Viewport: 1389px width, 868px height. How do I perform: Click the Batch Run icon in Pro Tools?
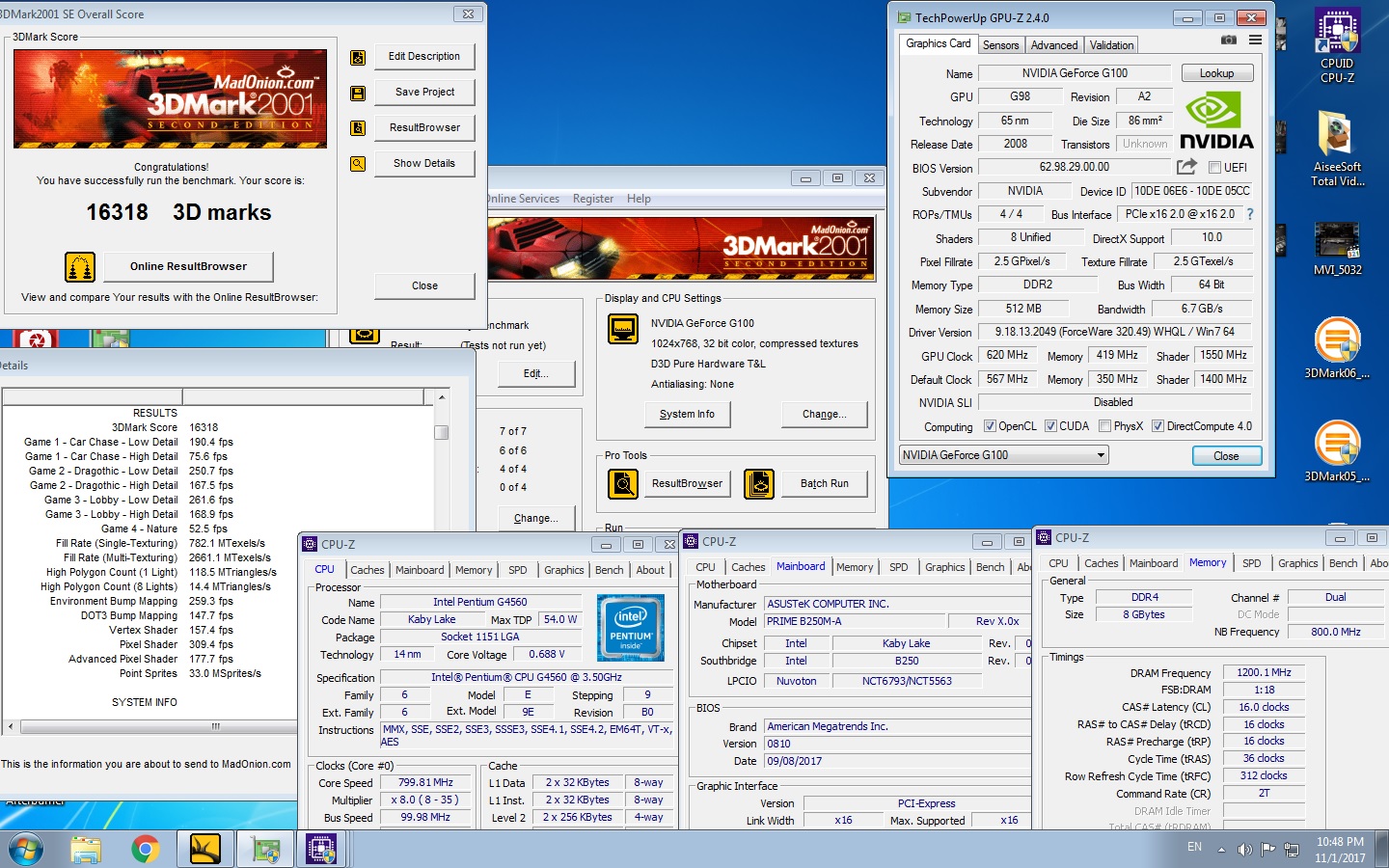point(759,483)
